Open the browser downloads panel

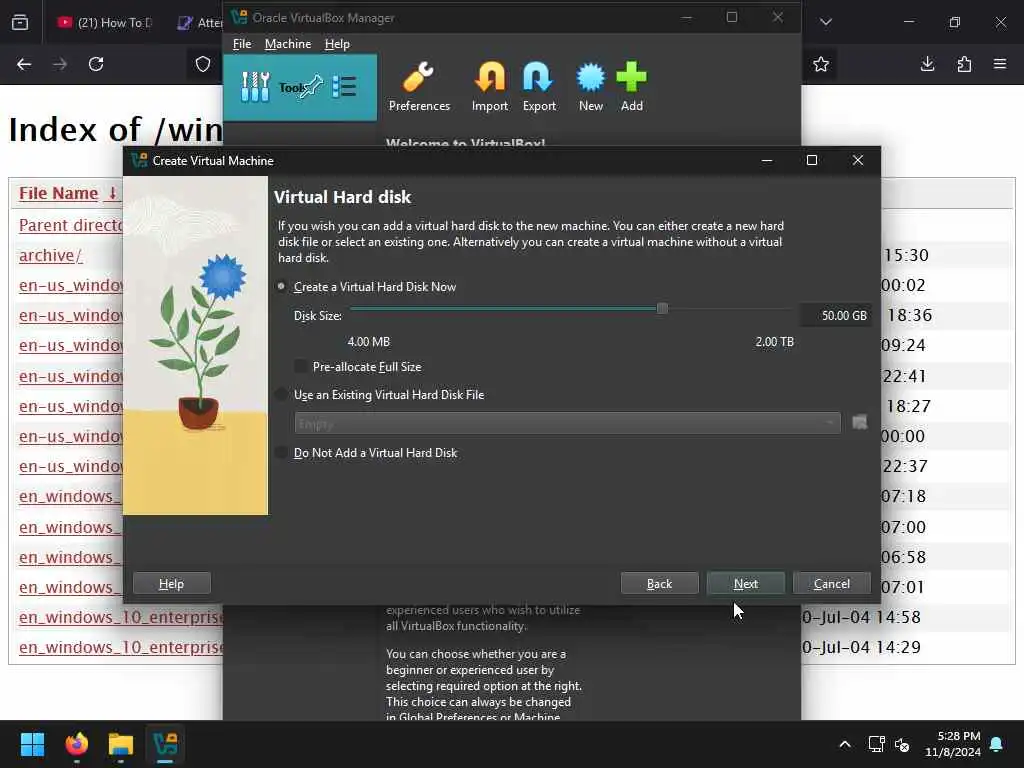[x=927, y=64]
